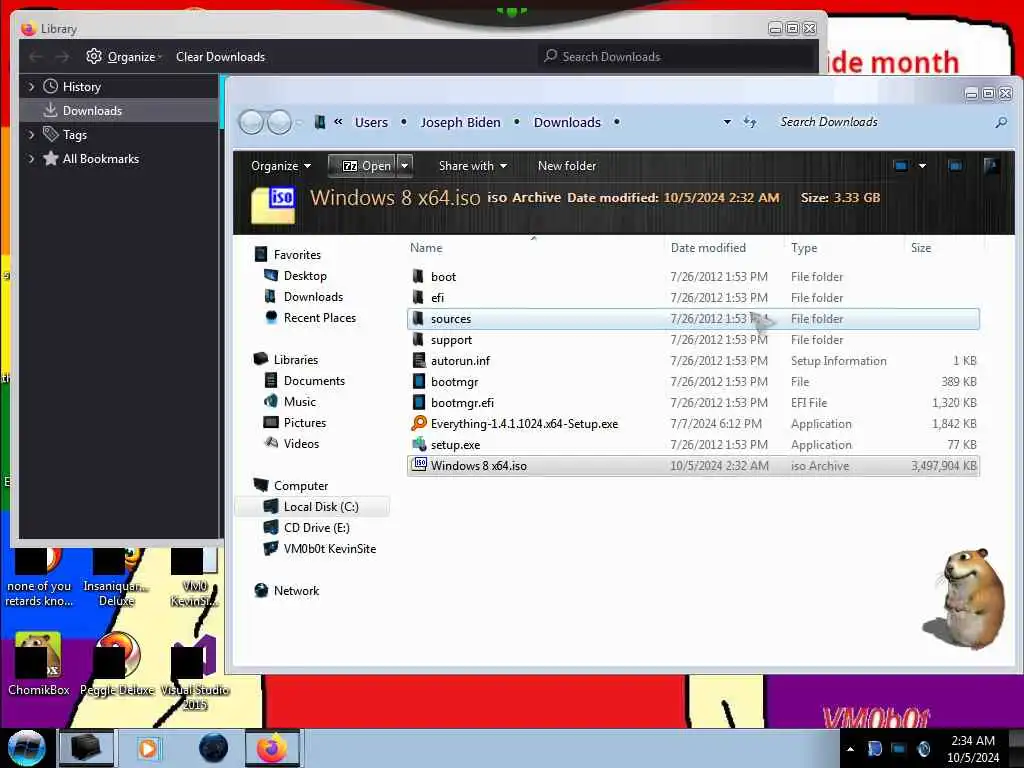Select the efi folder icon

(x=419, y=297)
